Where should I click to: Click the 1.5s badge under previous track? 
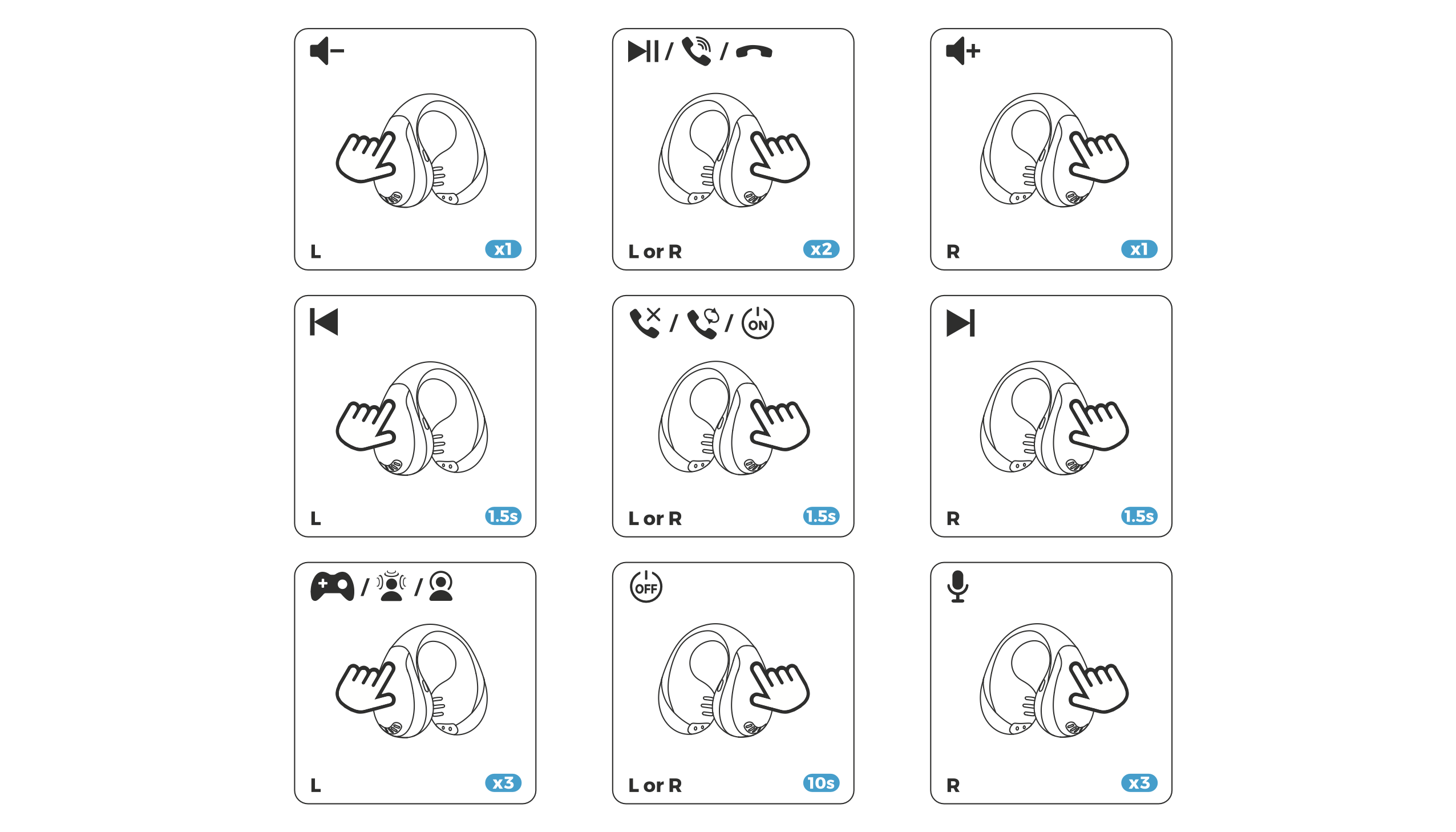(x=503, y=516)
